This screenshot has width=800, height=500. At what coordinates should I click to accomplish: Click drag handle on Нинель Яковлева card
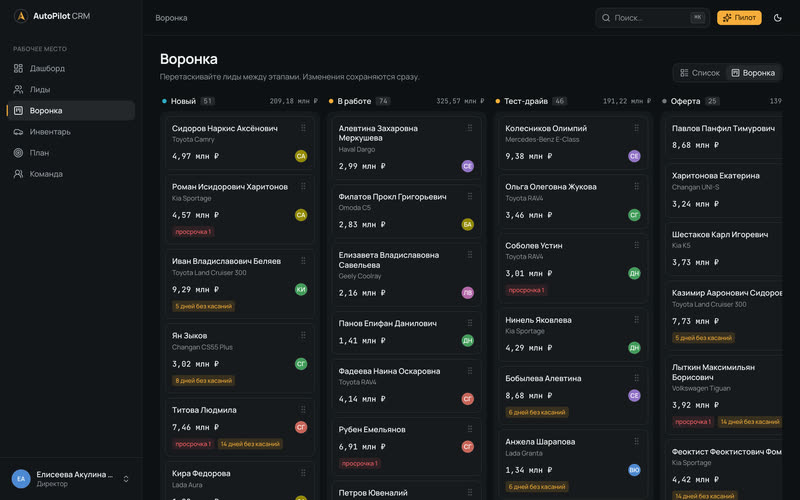point(636,320)
